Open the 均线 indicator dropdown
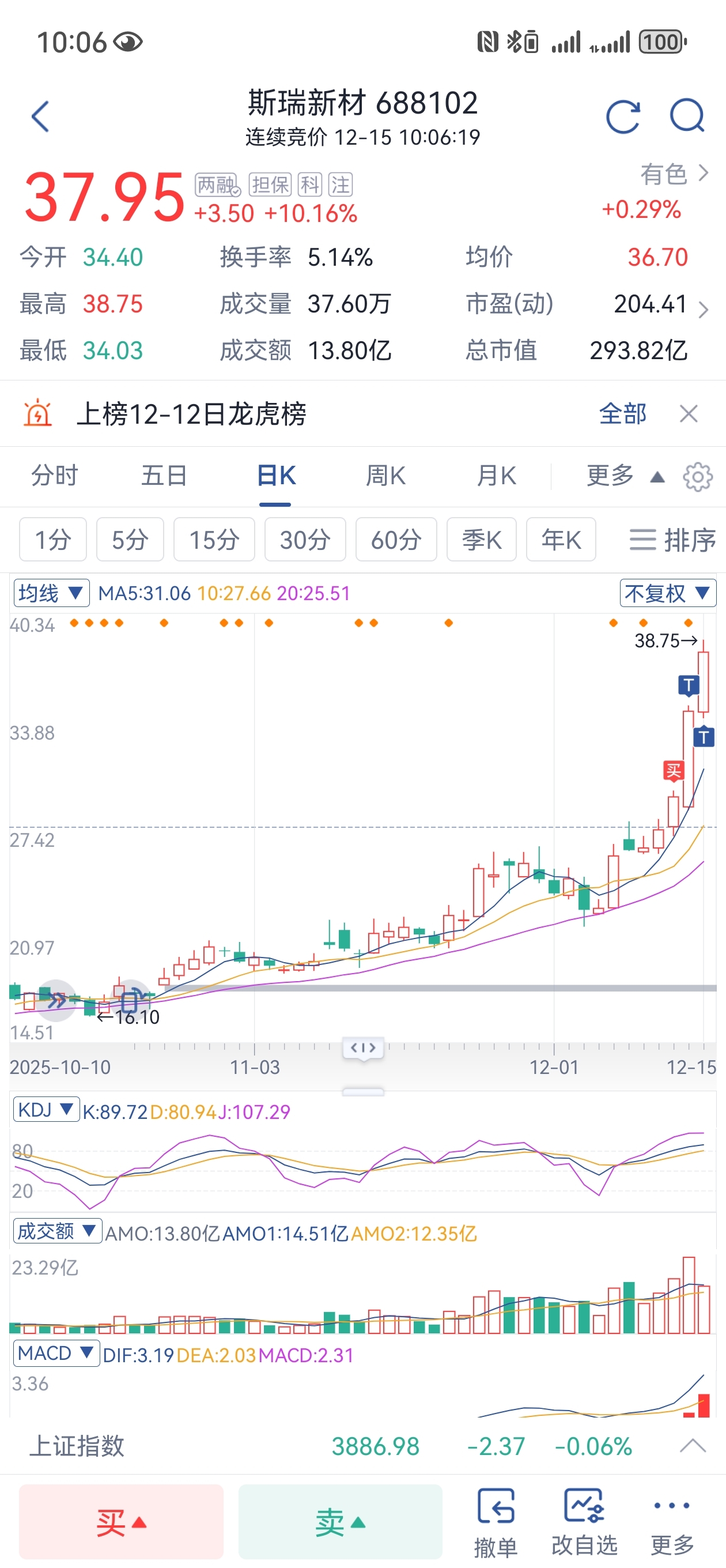Screen dimensions: 726x1568 [x=52, y=593]
